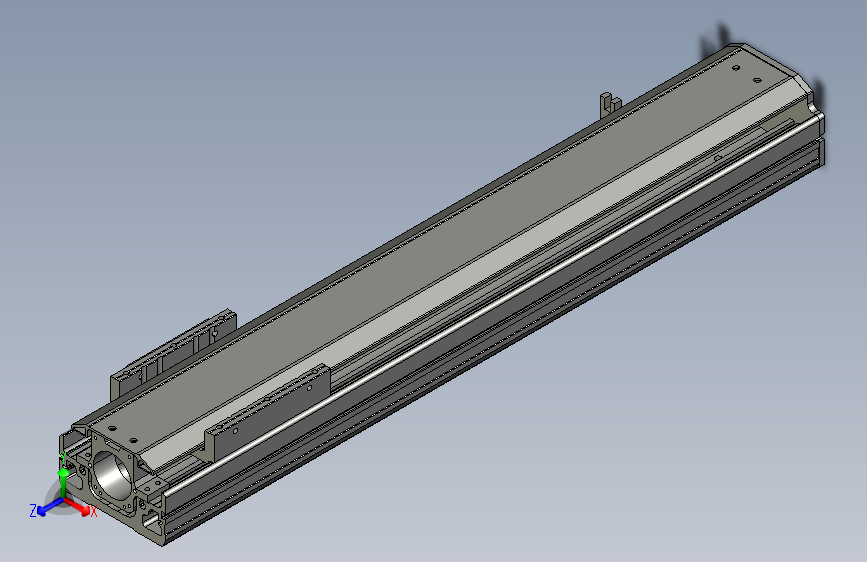Click the red X axis of the triad
867x562 pixels.
coord(77,506)
